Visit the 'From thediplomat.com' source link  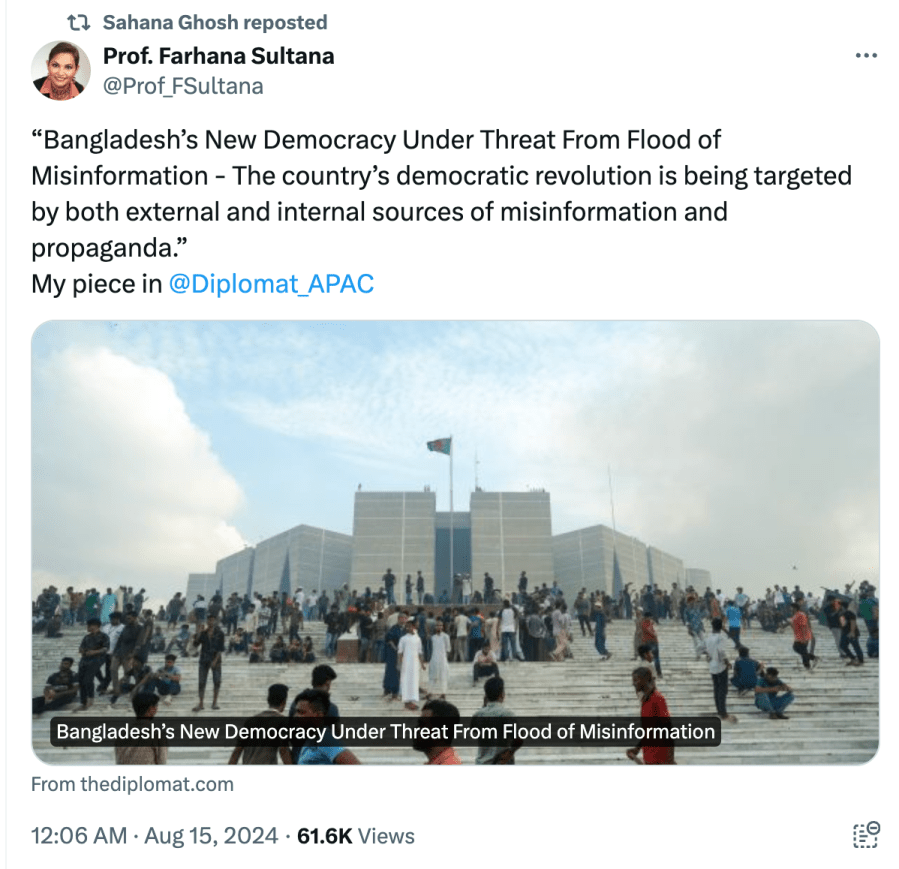(132, 784)
